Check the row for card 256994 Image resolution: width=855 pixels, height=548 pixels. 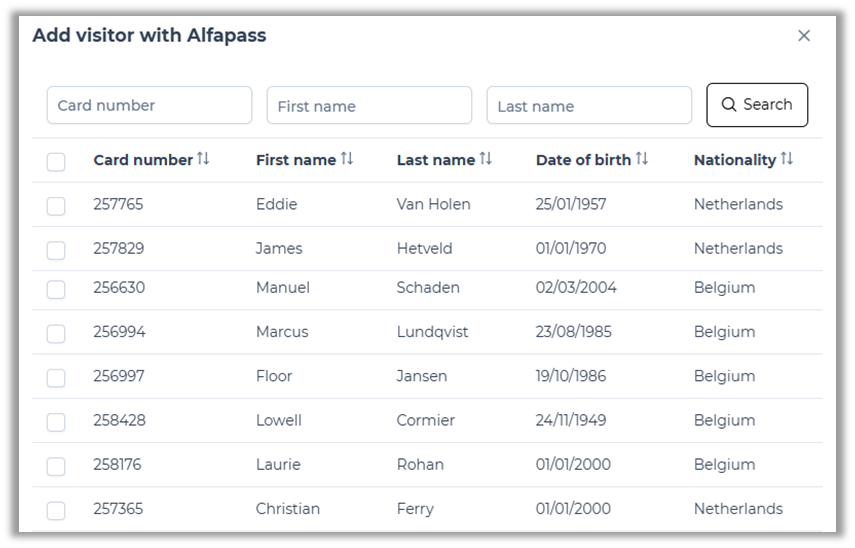pos(56,333)
